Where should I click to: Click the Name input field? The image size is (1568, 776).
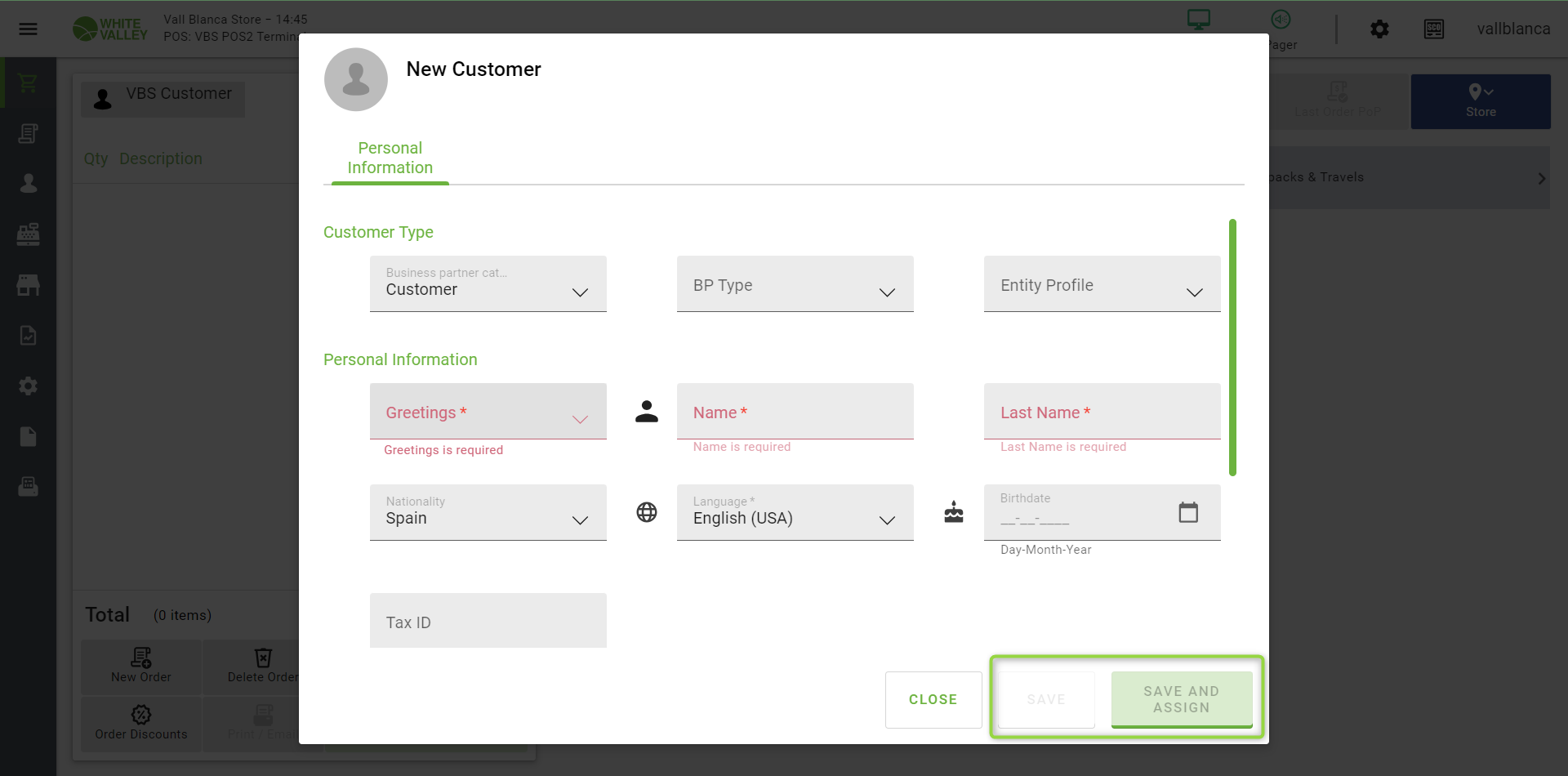click(x=795, y=412)
